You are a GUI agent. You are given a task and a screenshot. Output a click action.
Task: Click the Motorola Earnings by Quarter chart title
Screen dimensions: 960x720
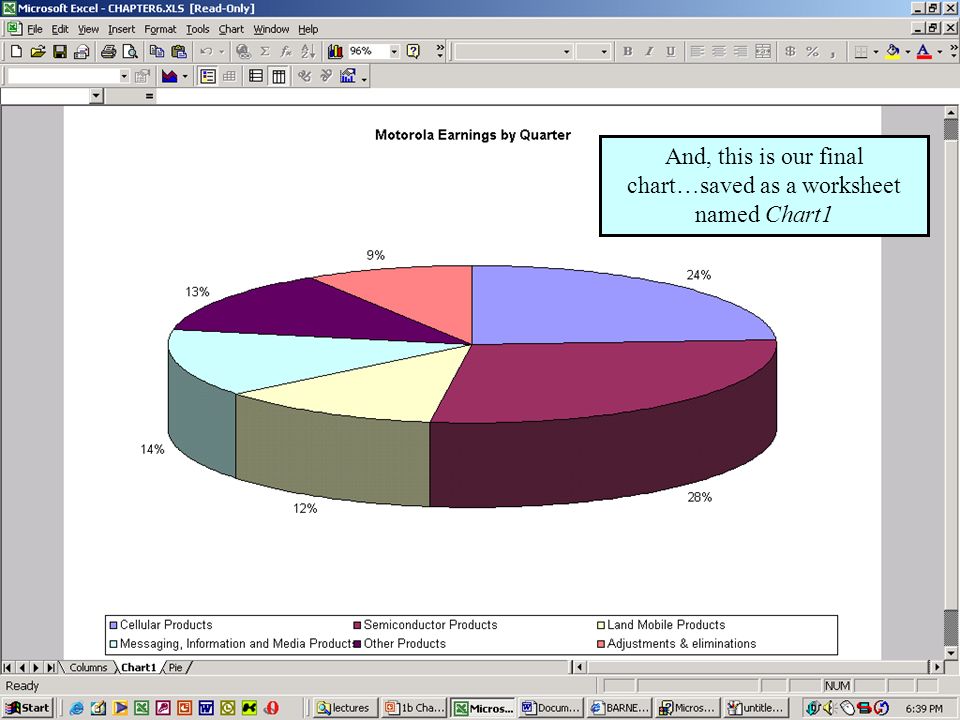click(473, 135)
